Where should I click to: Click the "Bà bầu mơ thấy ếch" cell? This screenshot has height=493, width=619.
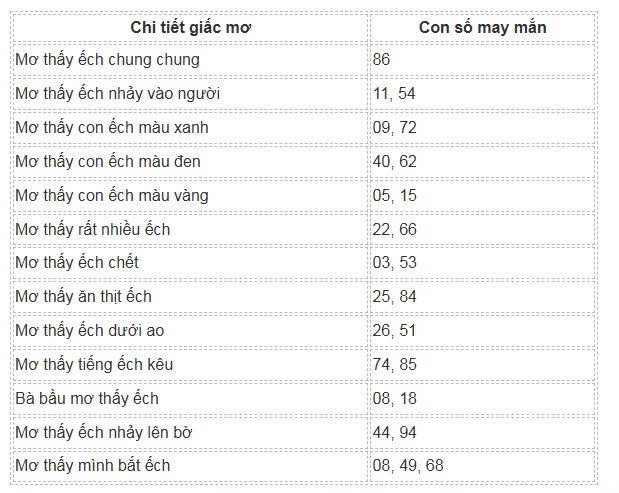pyautogui.click(x=87, y=399)
